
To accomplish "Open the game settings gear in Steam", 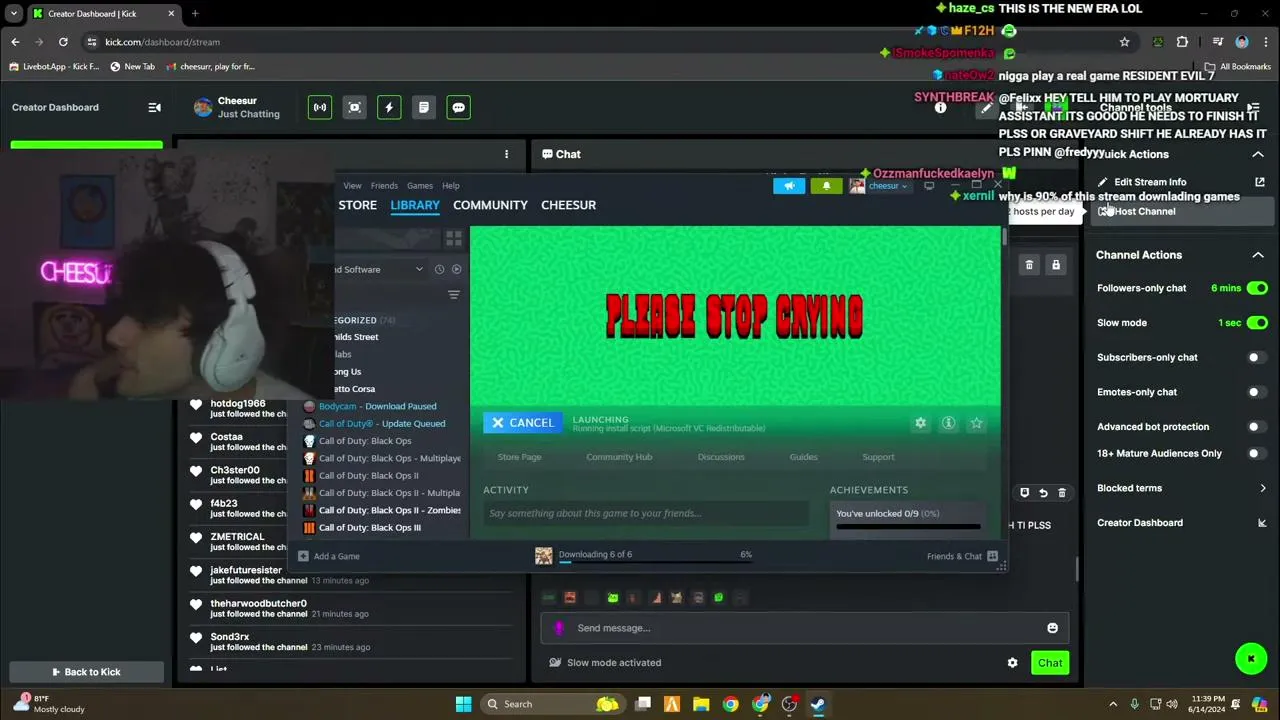I will (920, 423).
